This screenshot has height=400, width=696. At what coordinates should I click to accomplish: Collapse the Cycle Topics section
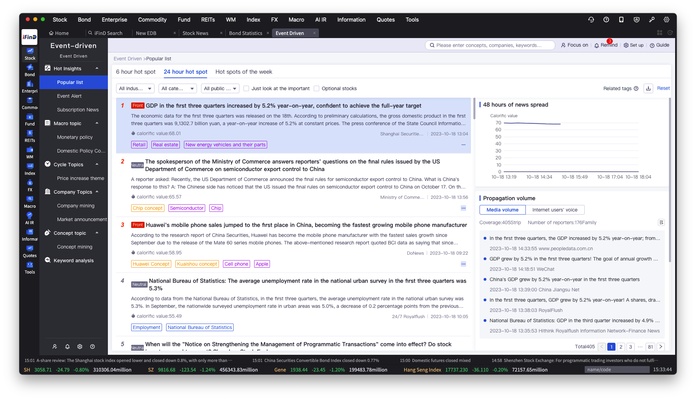pyautogui.click(x=97, y=164)
